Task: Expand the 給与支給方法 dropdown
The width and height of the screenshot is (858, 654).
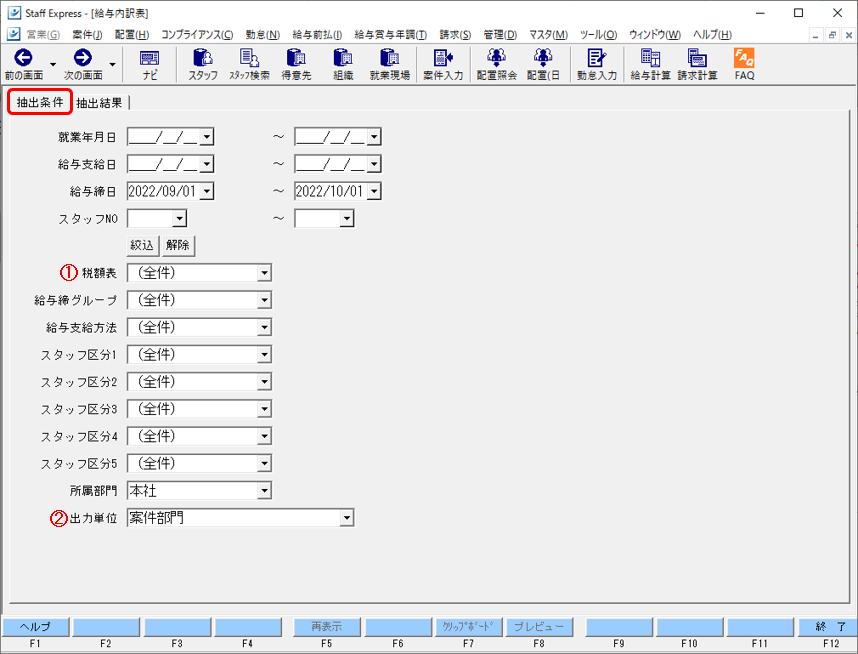Action: click(x=264, y=327)
